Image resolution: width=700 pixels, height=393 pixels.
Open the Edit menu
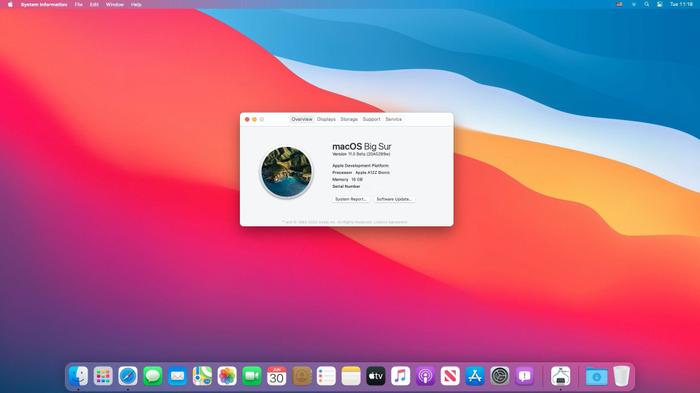coord(94,4)
